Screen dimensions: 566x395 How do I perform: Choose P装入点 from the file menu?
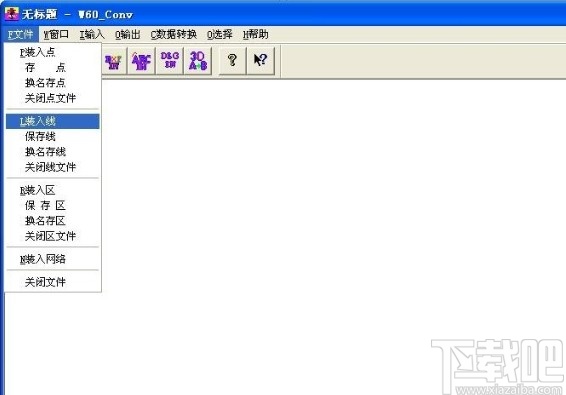(x=53, y=52)
